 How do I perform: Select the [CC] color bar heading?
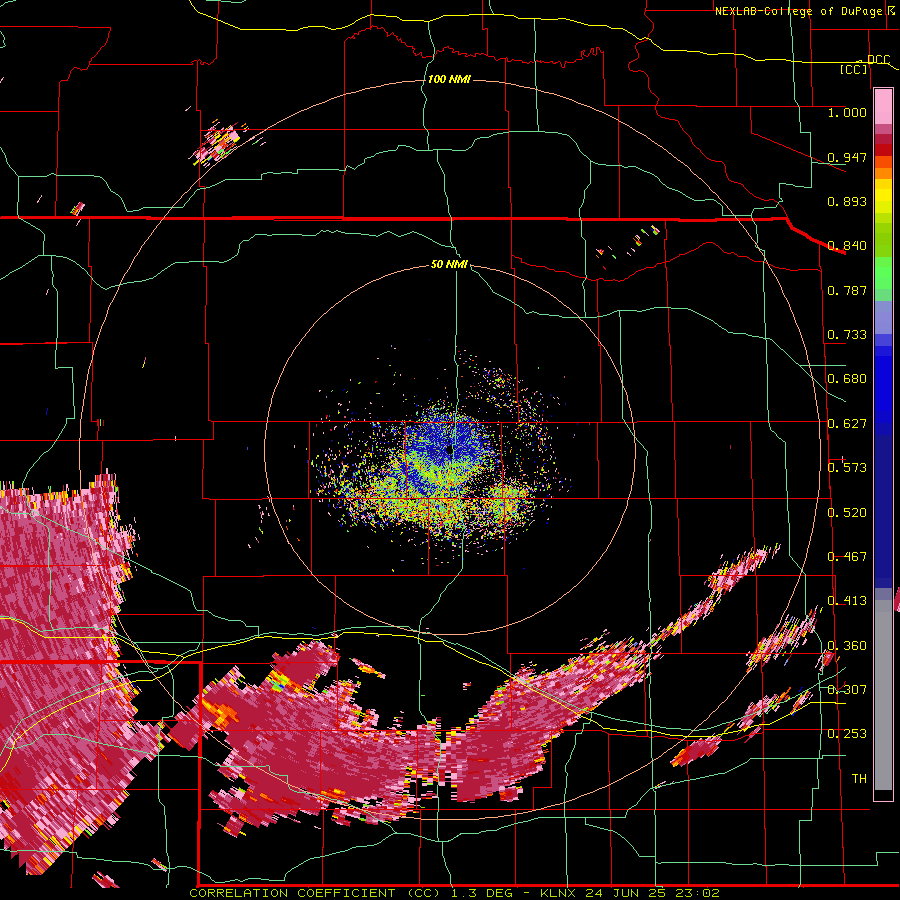(x=854, y=69)
